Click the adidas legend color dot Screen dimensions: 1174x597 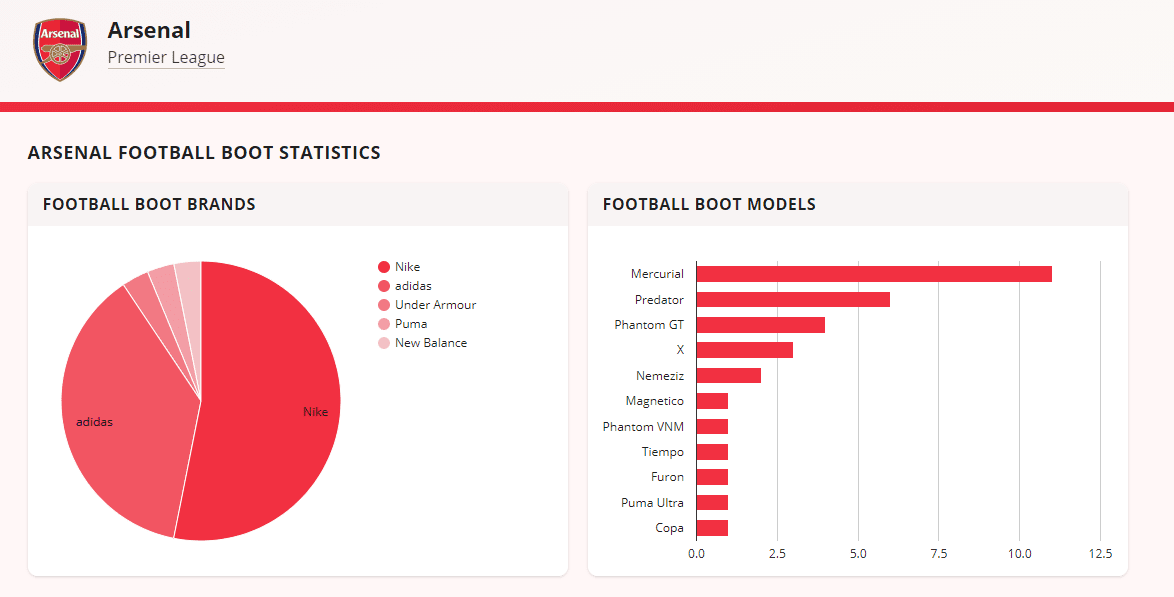tap(382, 285)
